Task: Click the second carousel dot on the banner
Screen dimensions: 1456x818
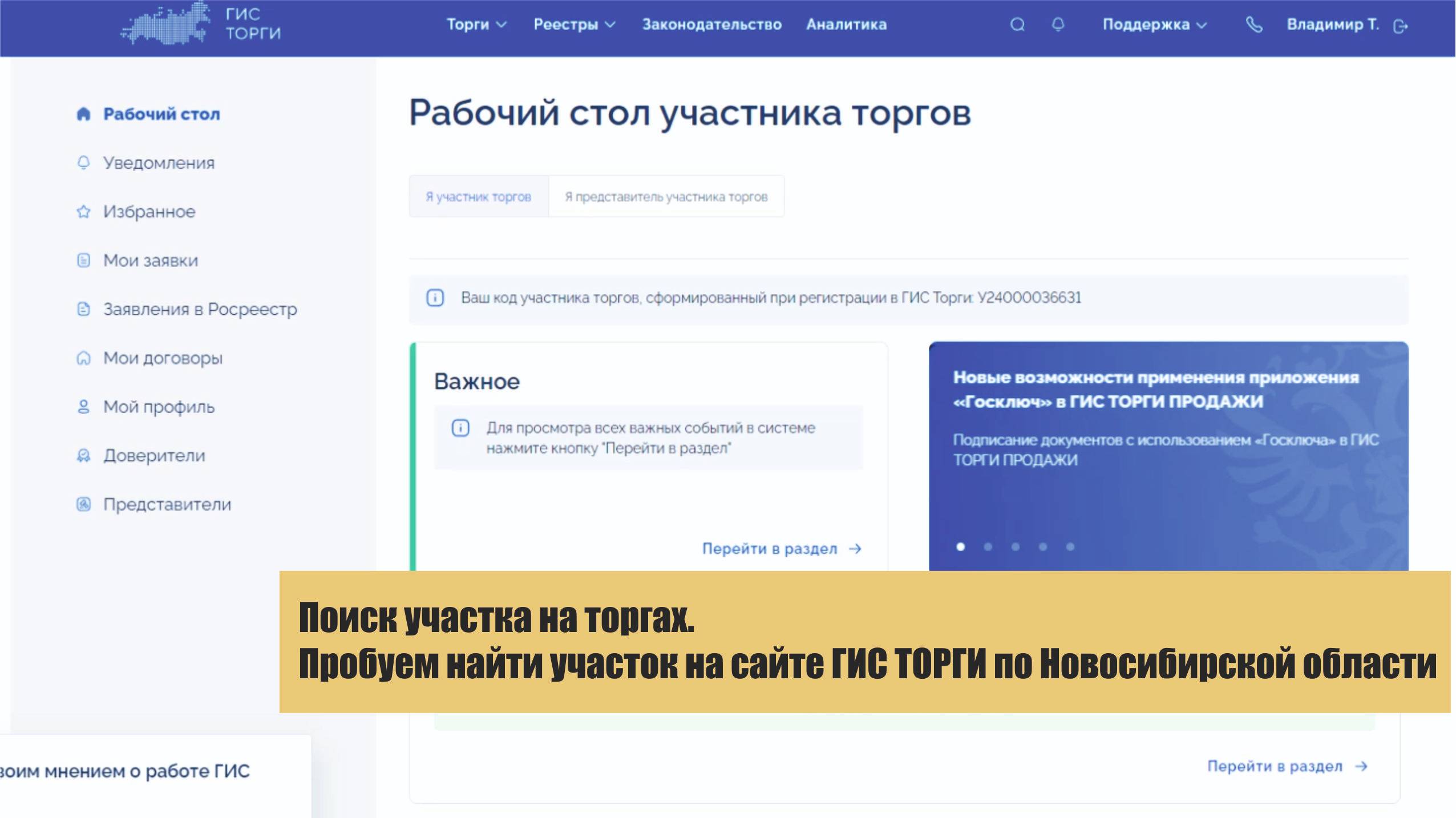Action: (x=989, y=546)
